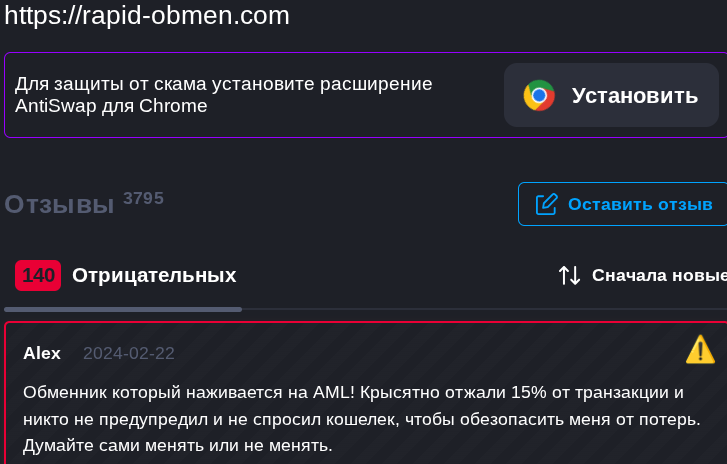Screen dimensions: 727x464
Task: Click the review line "Думайте сами менять"
Action: (x=177, y=445)
